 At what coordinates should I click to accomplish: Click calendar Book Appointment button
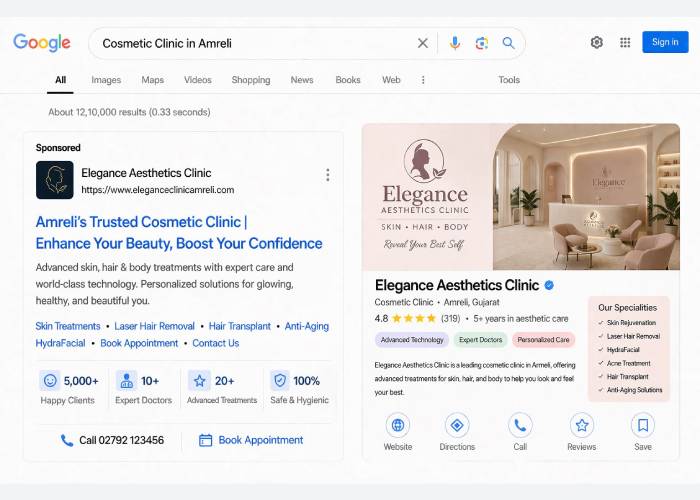tap(250, 440)
